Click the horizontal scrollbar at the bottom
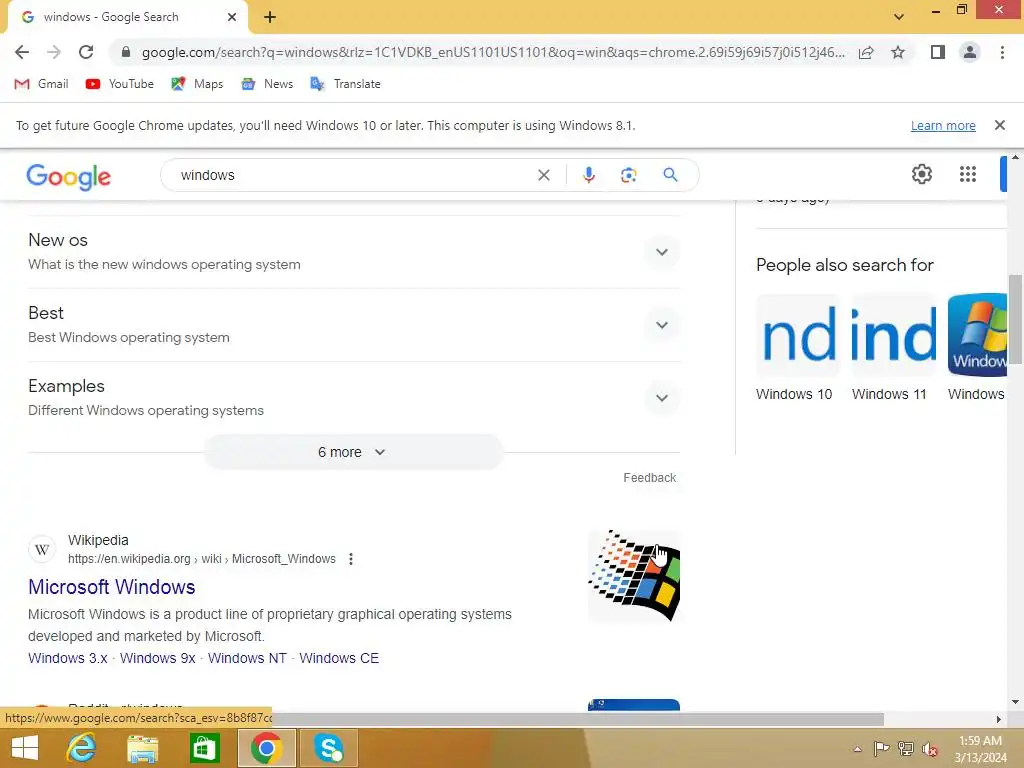Screen dimensions: 1024x768 point(577,719)
